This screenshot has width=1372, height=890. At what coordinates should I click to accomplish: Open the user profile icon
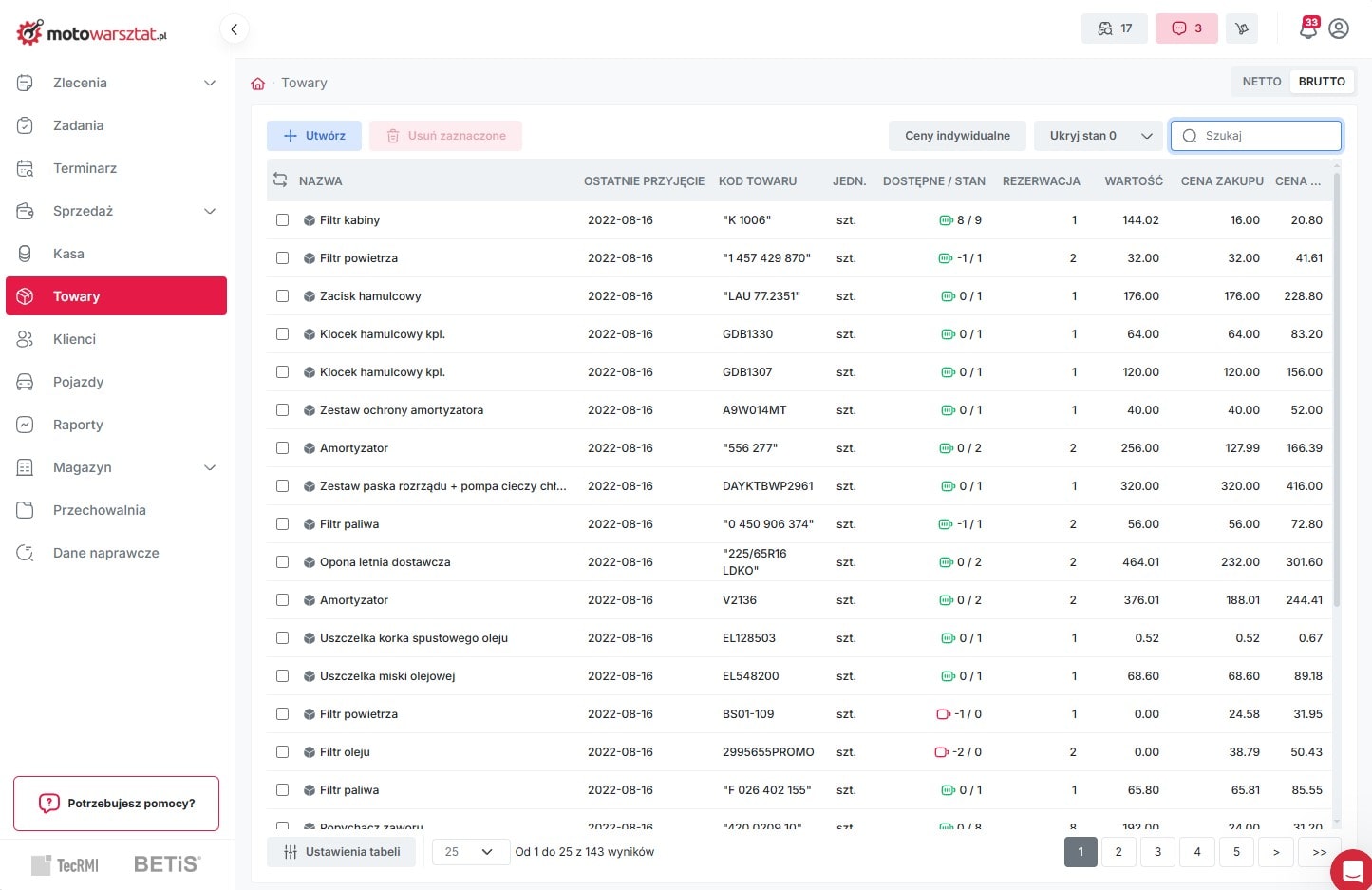[1339, 28]
